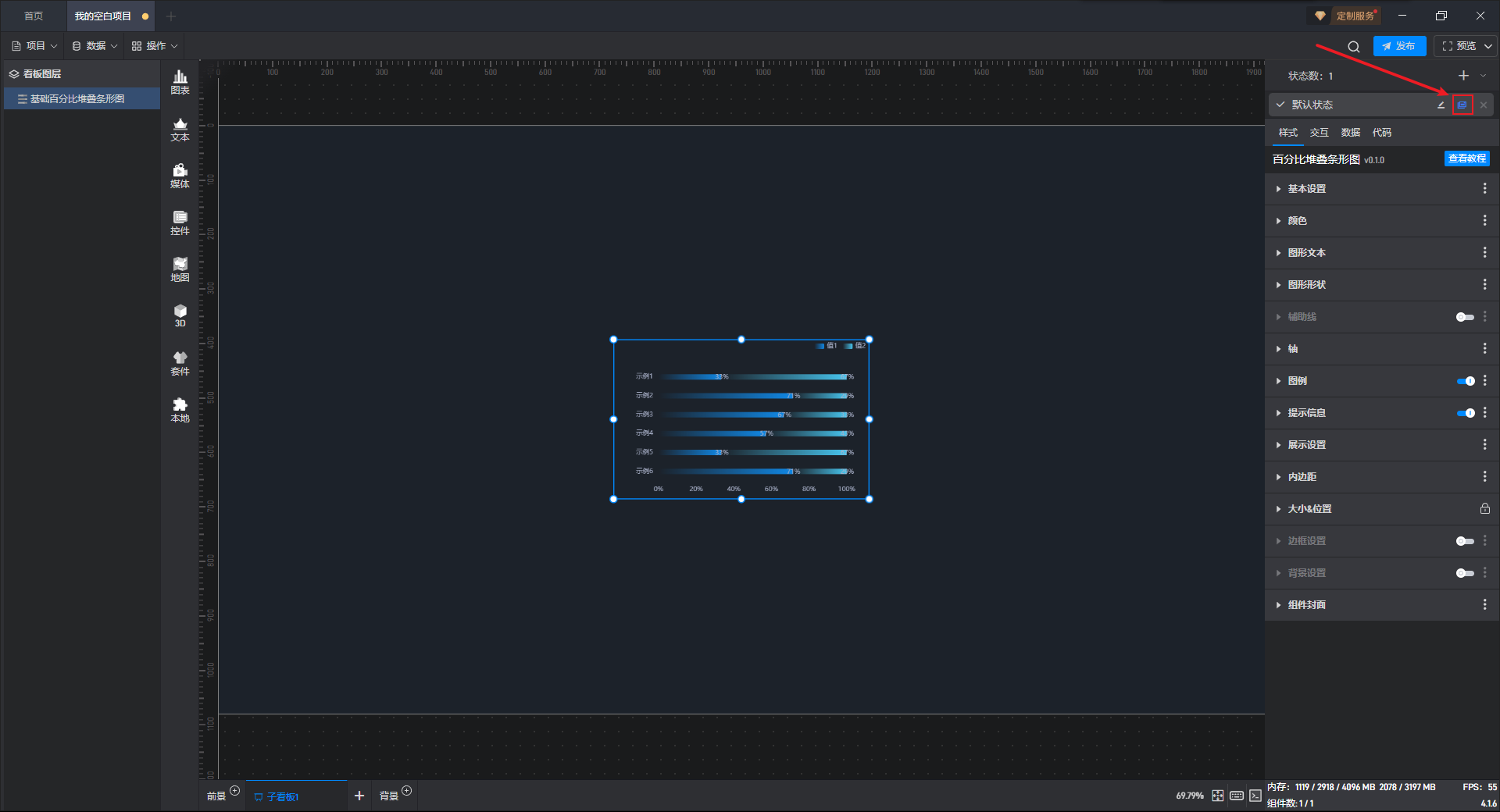Image resolution: width=1500 pixels, height=812 pixels.
Task: Switch to the 数据 tab in properties panel
Action: point(1350,133)
